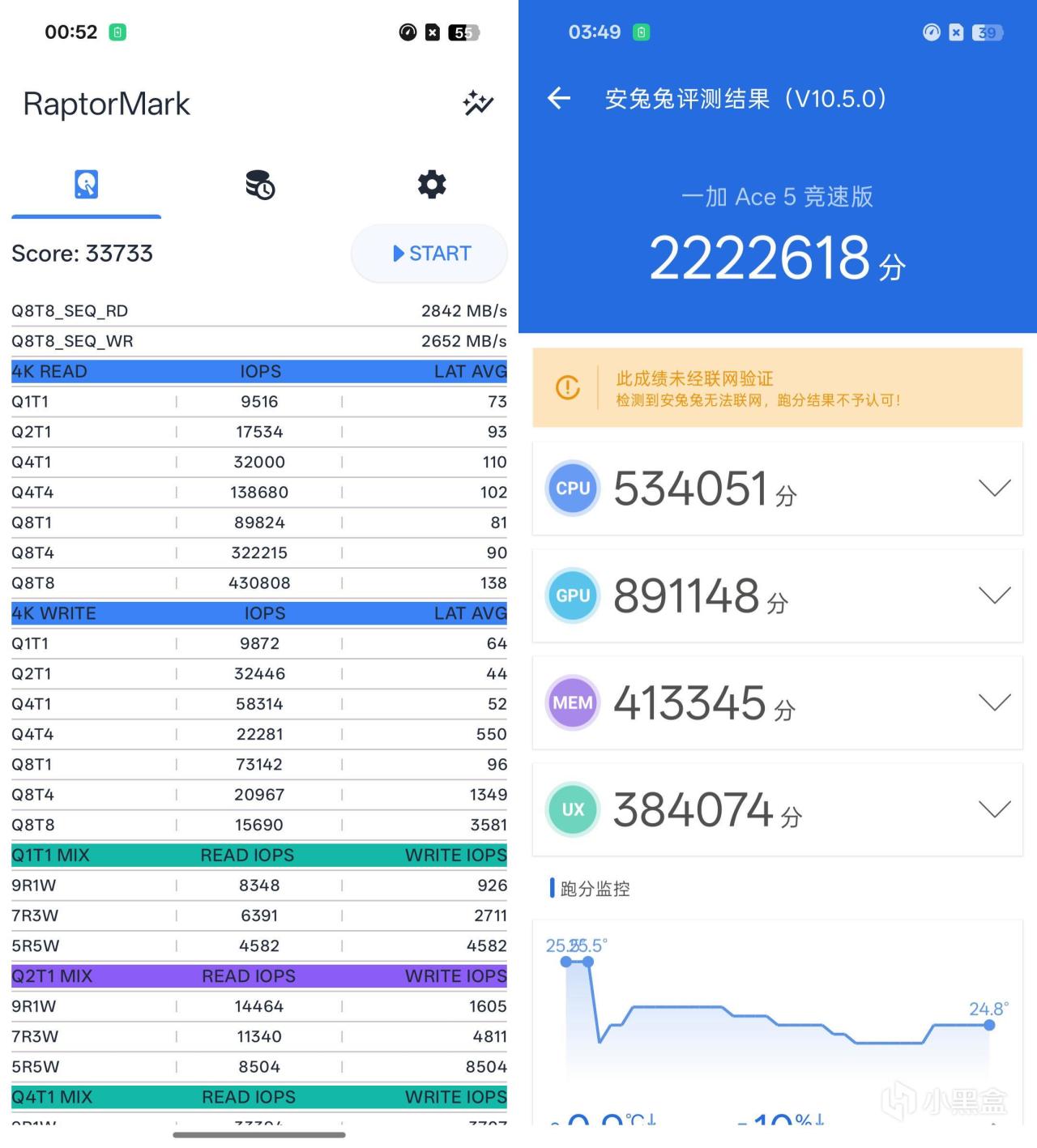The image size is (1037, 1148).
Task: Tap the home gesture bar
Action: pos(259,1135)
